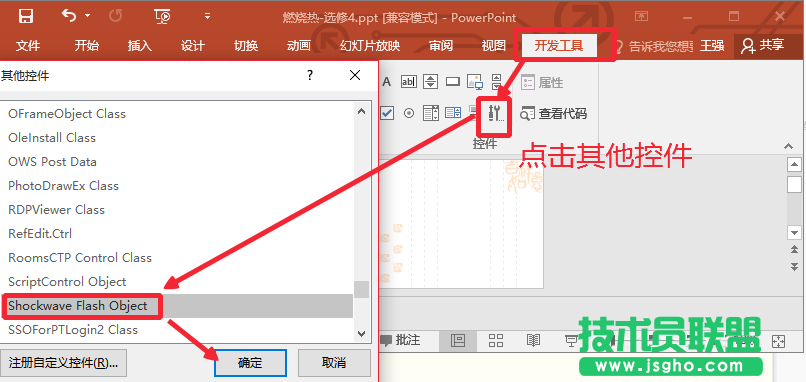The height and width of the screenshot is (382, 806).
Task: Select the 动画 ribbon tab
Action: click(299, 45)
